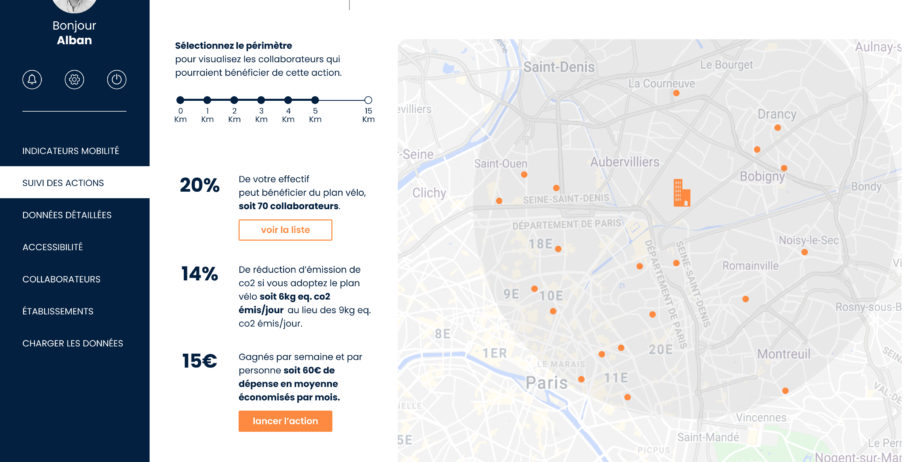This screenshot has height=462, width=924.
Task: Click the "voir la liste" button
Action: pyautogui.click(x=285, y=230)
